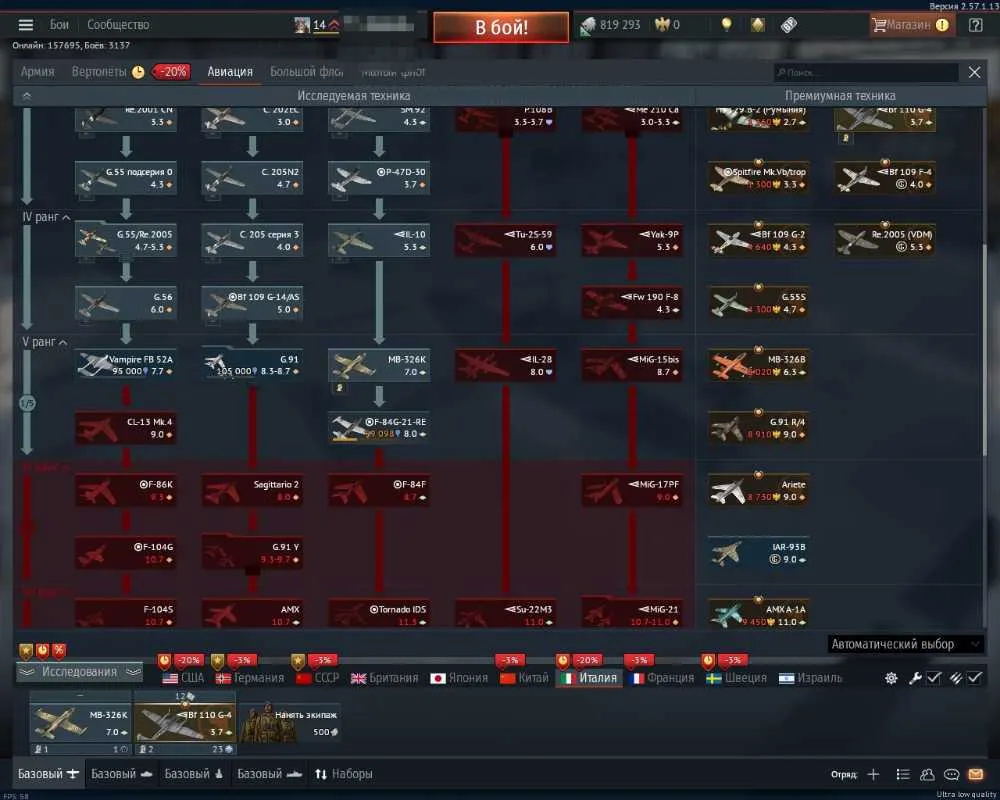
Task: Collapse the Исследуемая техника header arrow
Action: coord(27,96)
